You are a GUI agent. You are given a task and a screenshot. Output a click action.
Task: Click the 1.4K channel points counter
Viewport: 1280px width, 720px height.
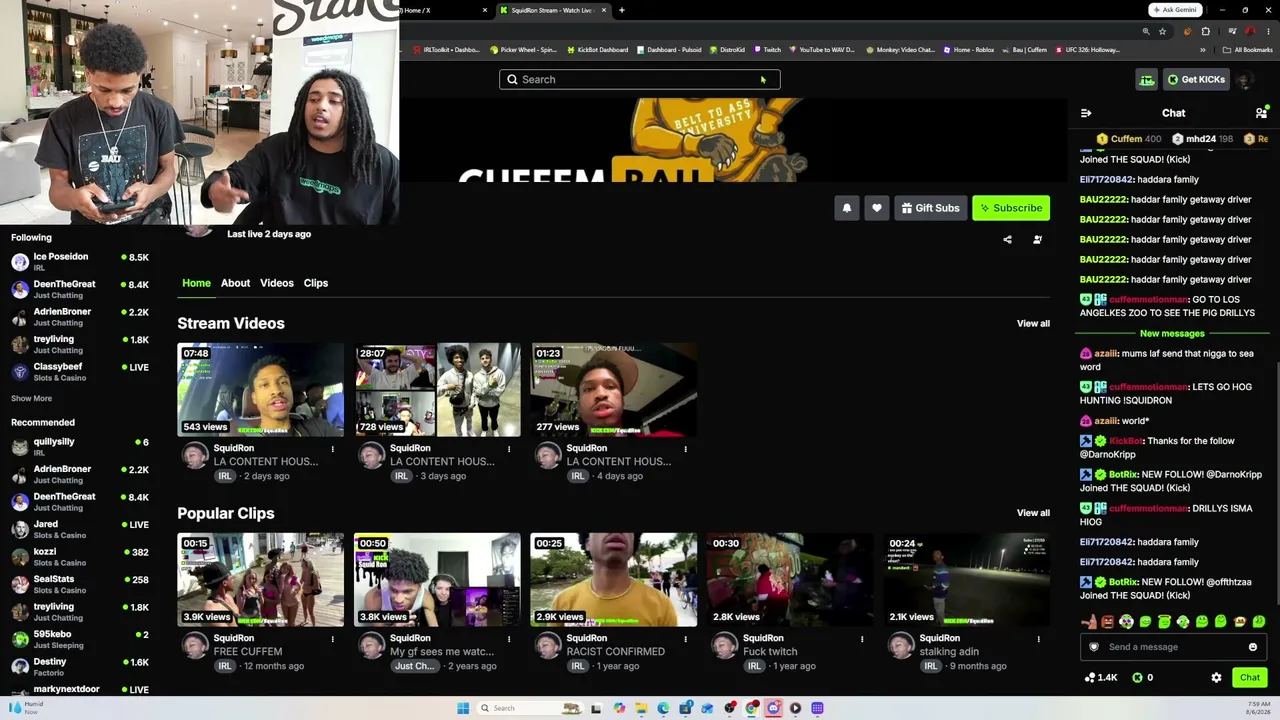coord(1100,678)
